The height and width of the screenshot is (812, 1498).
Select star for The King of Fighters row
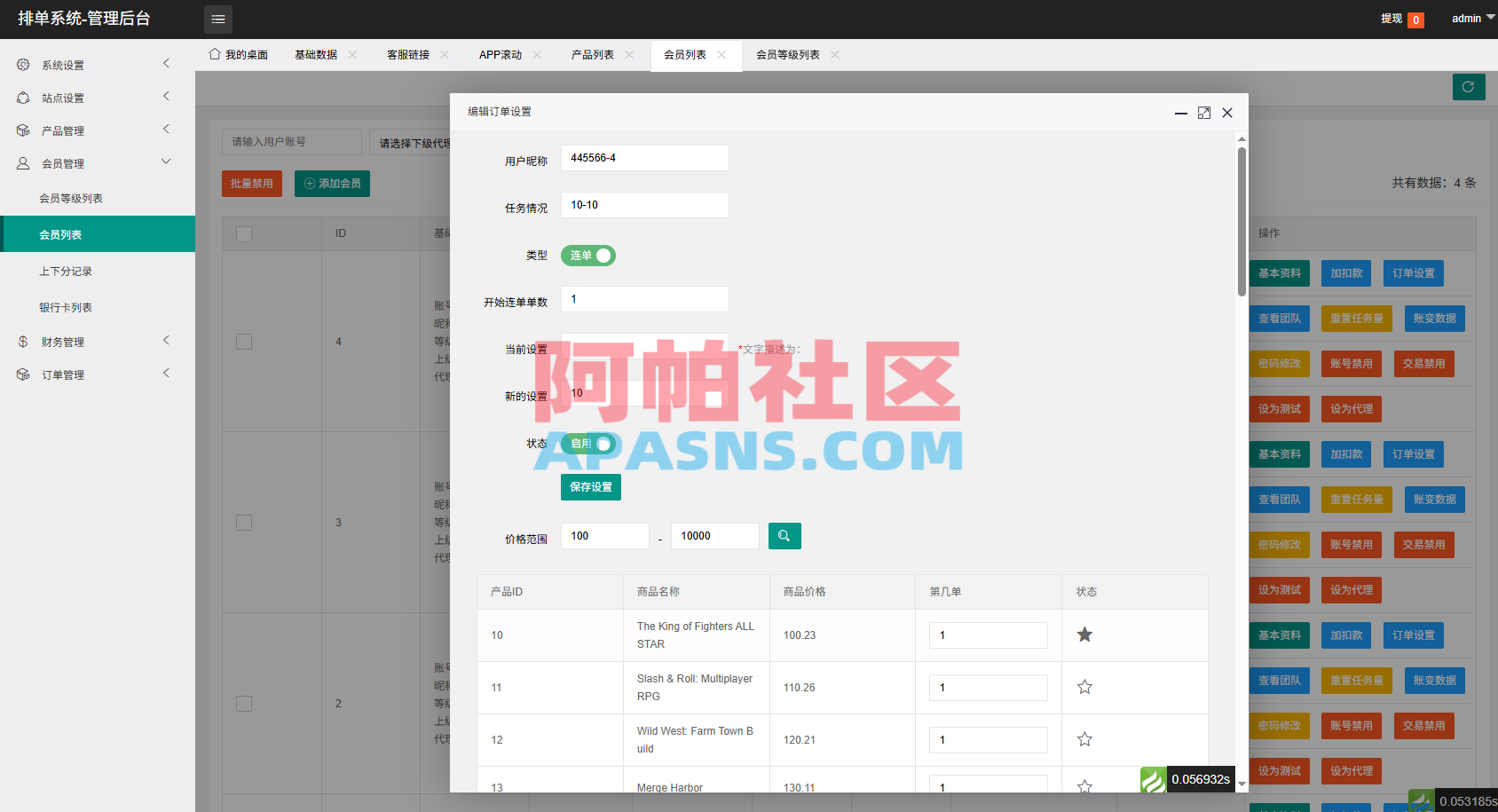tap(1084, 635)
